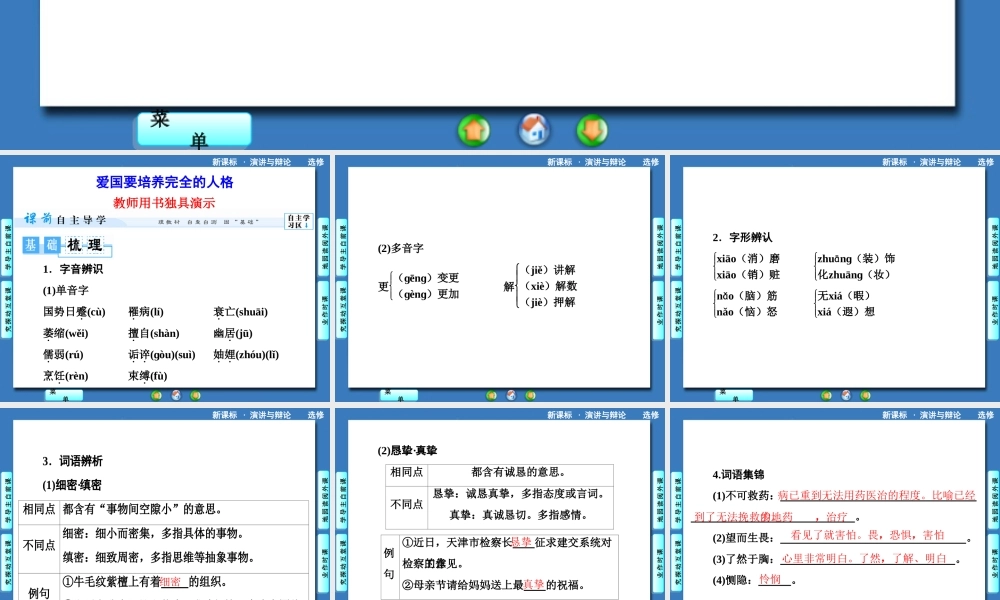Click the heading 1. 字音辨识
Screen dimensions: 1000x600
tap(73, 269)
